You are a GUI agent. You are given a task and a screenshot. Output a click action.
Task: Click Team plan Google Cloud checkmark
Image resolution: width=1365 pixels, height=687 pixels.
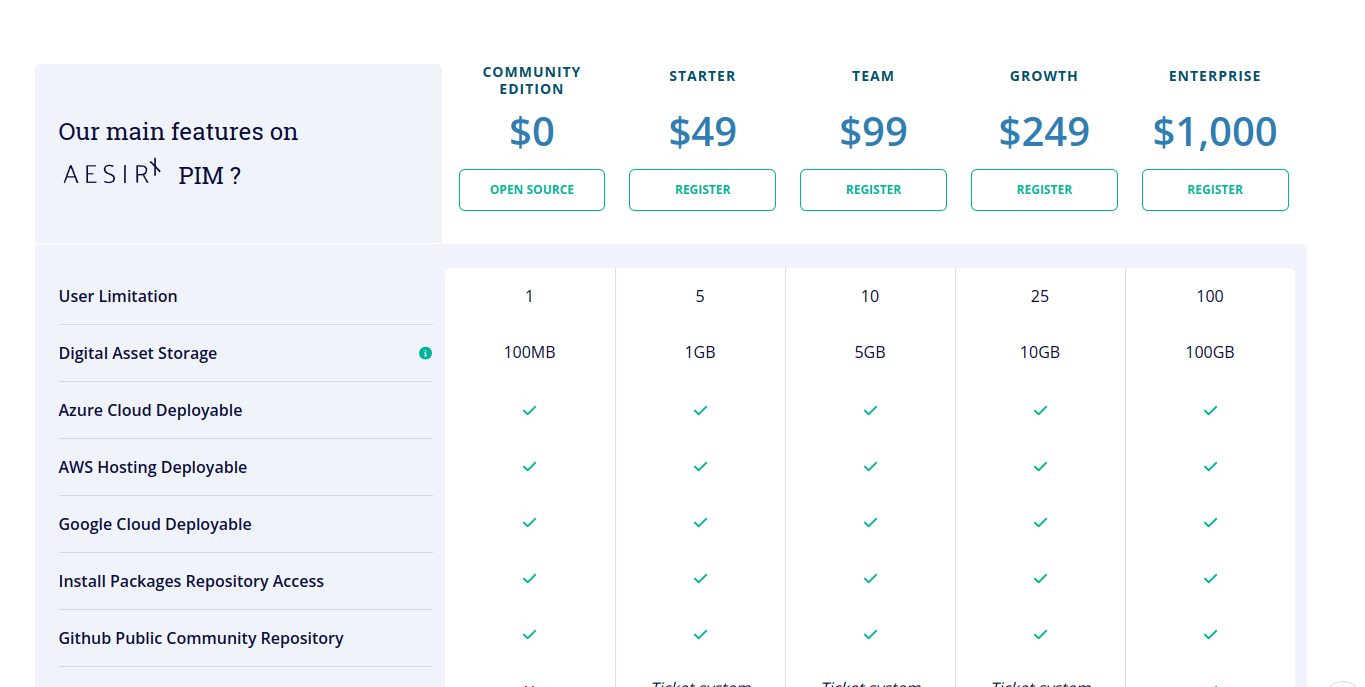click(x=870, y=523)
